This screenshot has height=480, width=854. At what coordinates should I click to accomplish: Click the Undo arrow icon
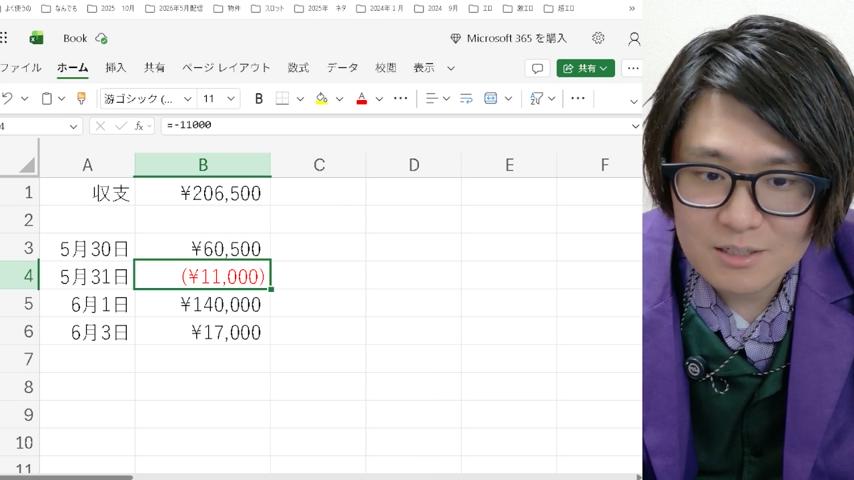[7, 99]
